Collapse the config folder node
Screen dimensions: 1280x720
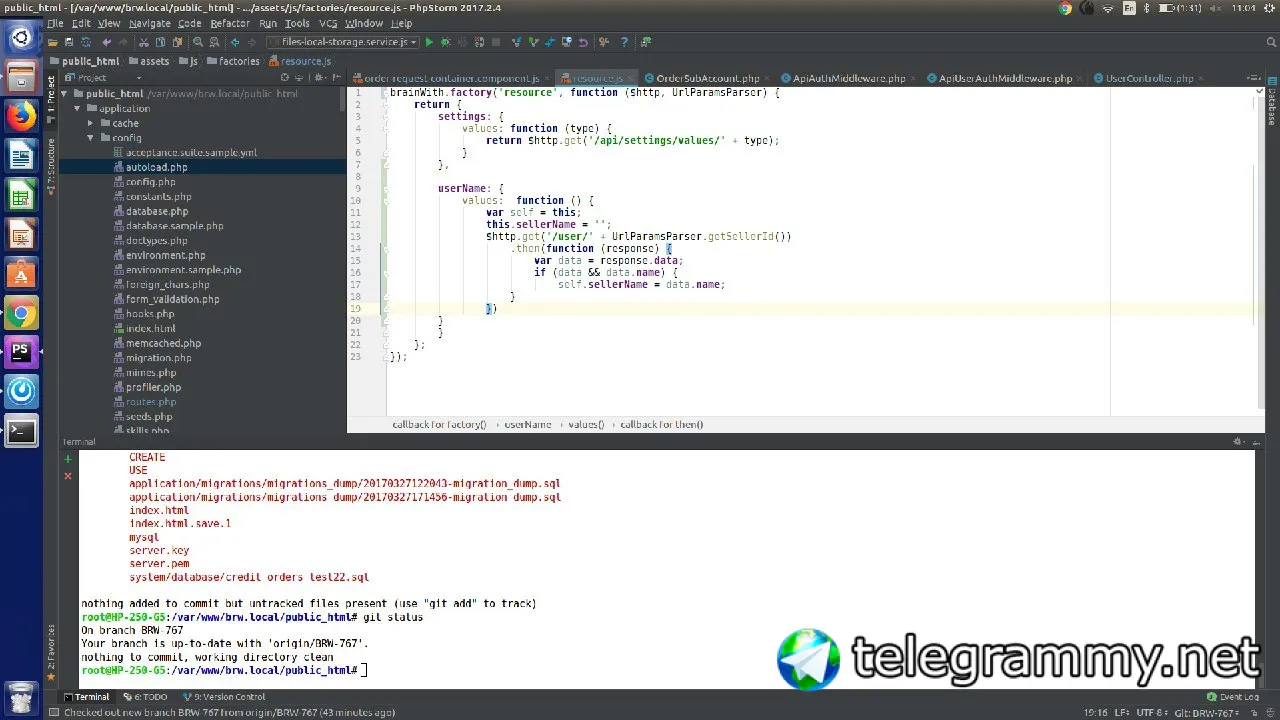click(91, 138)
